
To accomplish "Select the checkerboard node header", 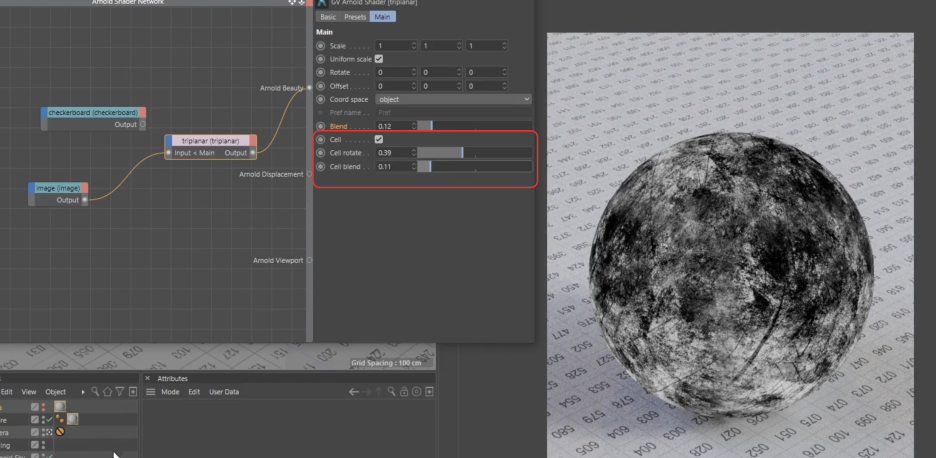I will [x=93, y=112].
